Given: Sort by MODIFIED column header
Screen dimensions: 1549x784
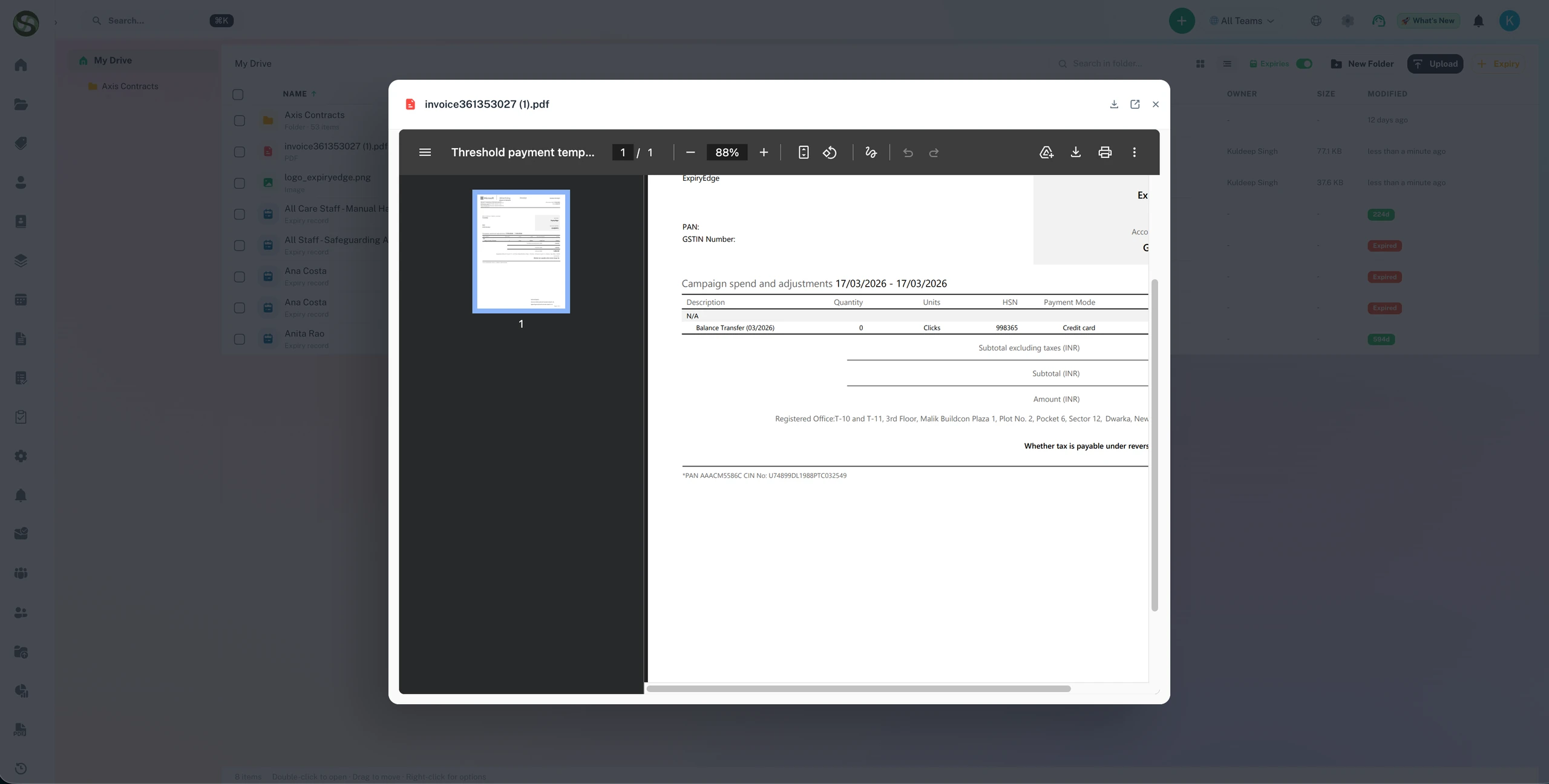Looking at the screenshot, I should pos(1387,94).
